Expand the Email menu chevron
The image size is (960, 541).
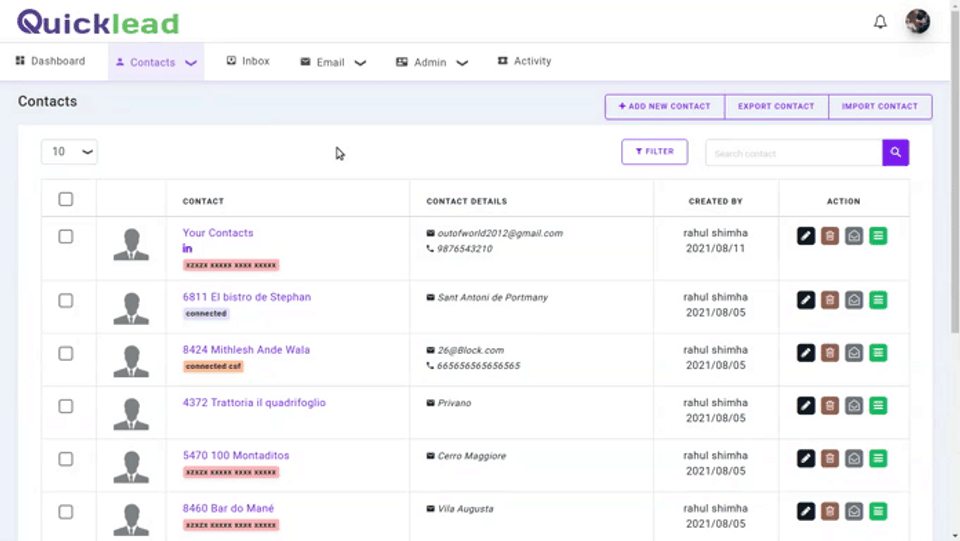[x=361, y=62]
